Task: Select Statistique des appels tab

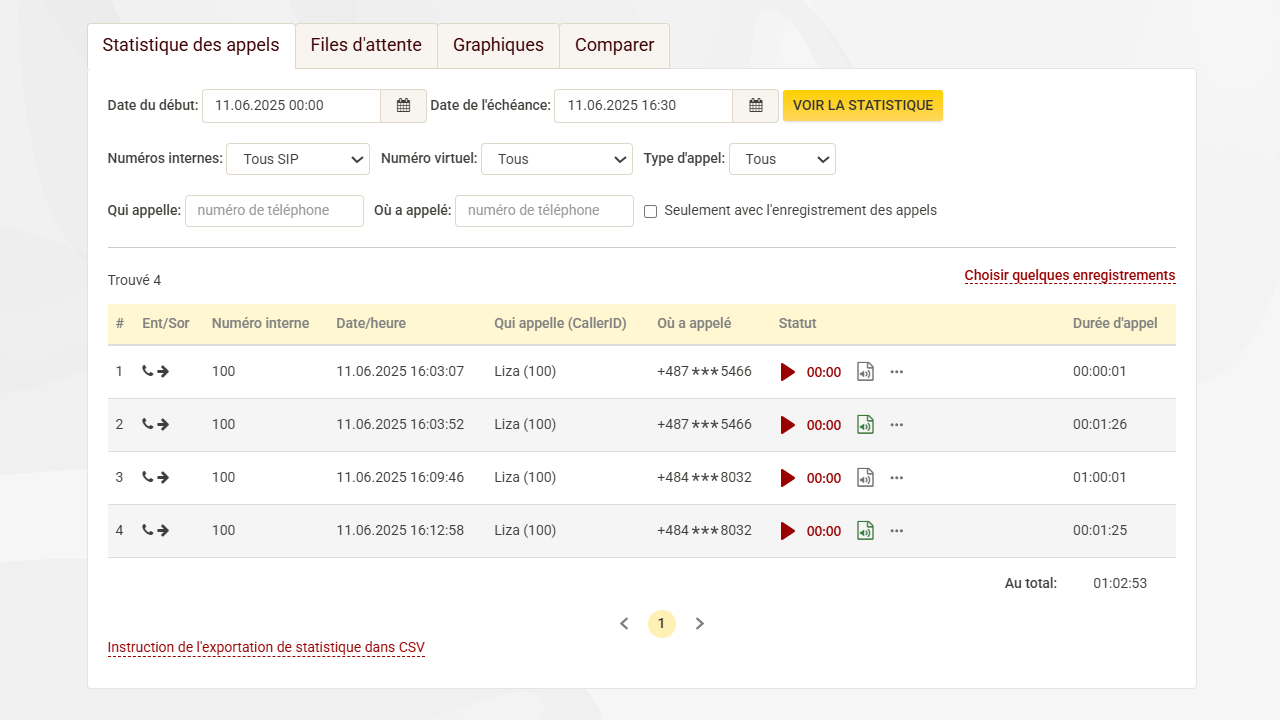Action: pyautogui.click(x=191, y=46)
